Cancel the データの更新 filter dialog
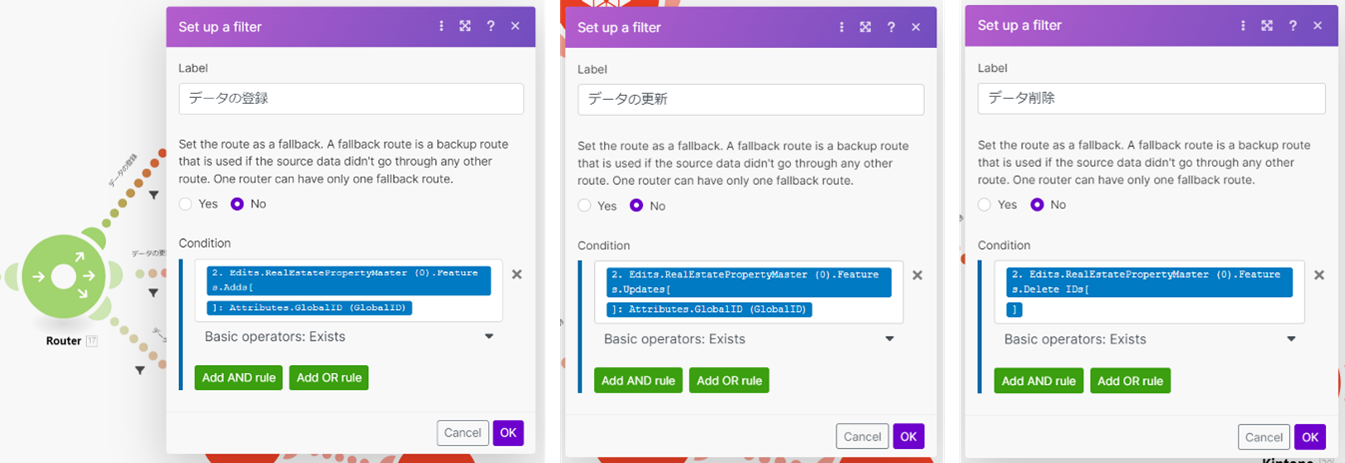 (862, 436)
